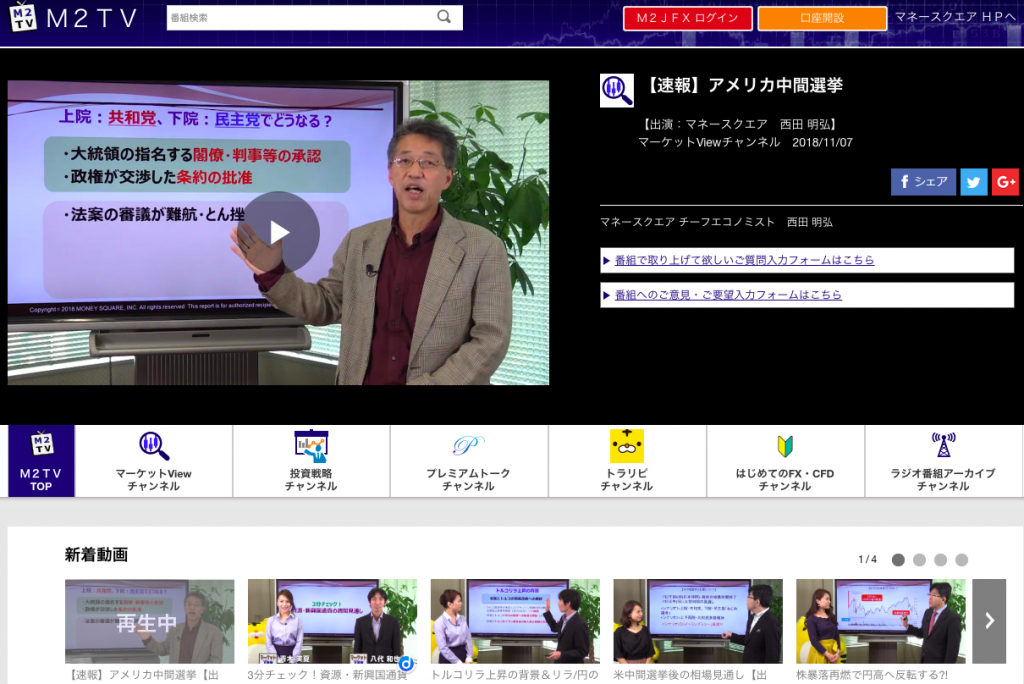Play the main video
1024x684 pixels.
coord(279,232)
